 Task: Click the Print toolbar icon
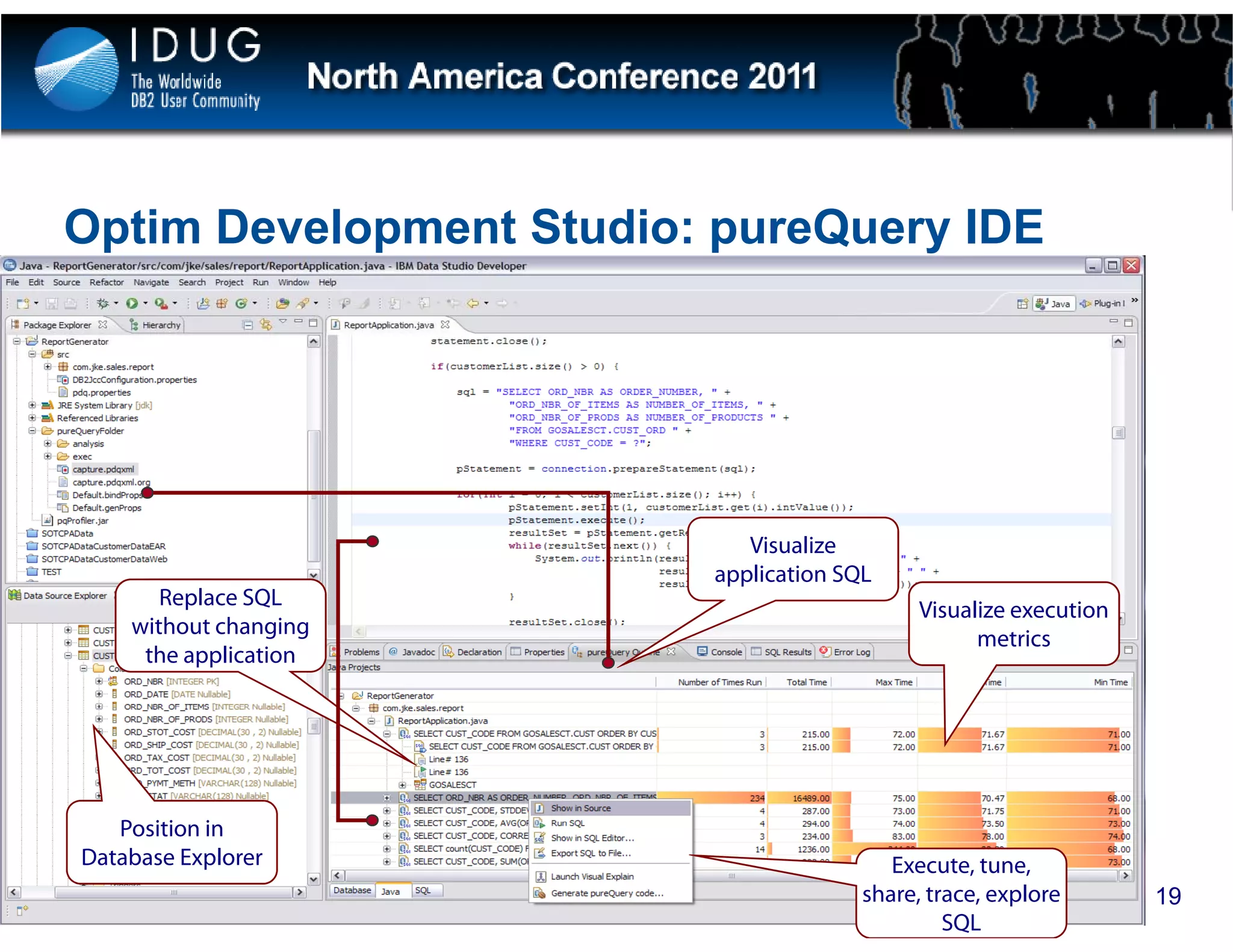point(70,303)
